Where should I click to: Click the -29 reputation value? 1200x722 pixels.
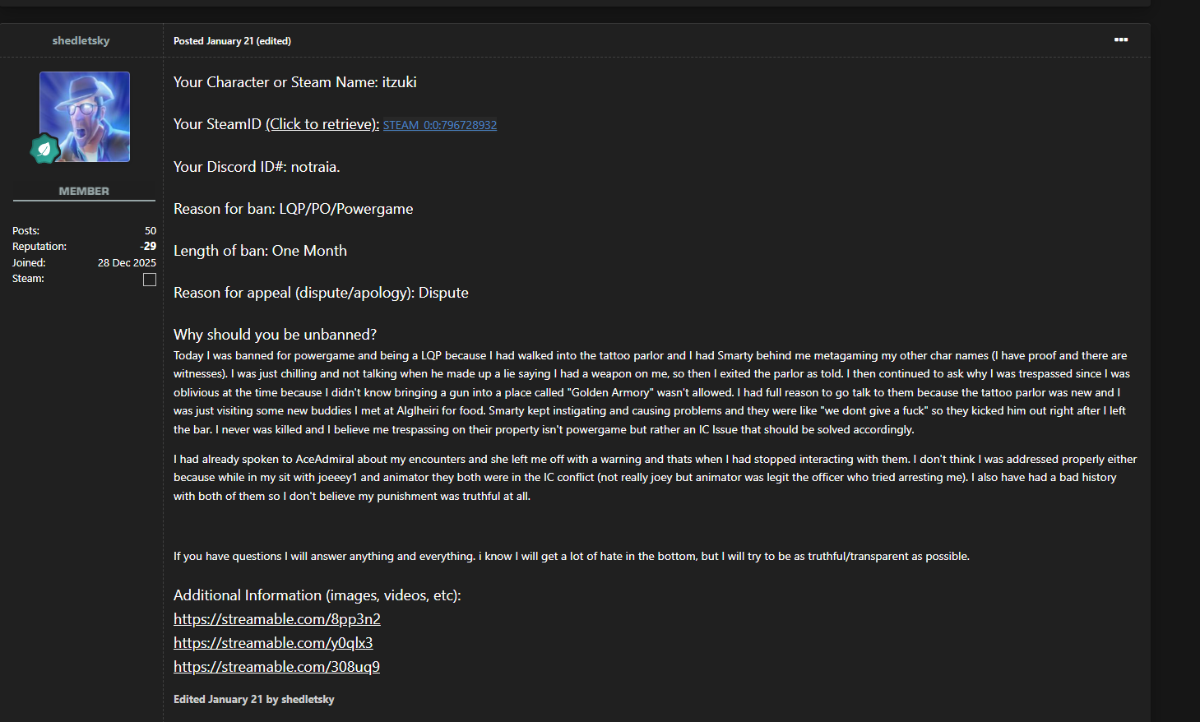148,246
